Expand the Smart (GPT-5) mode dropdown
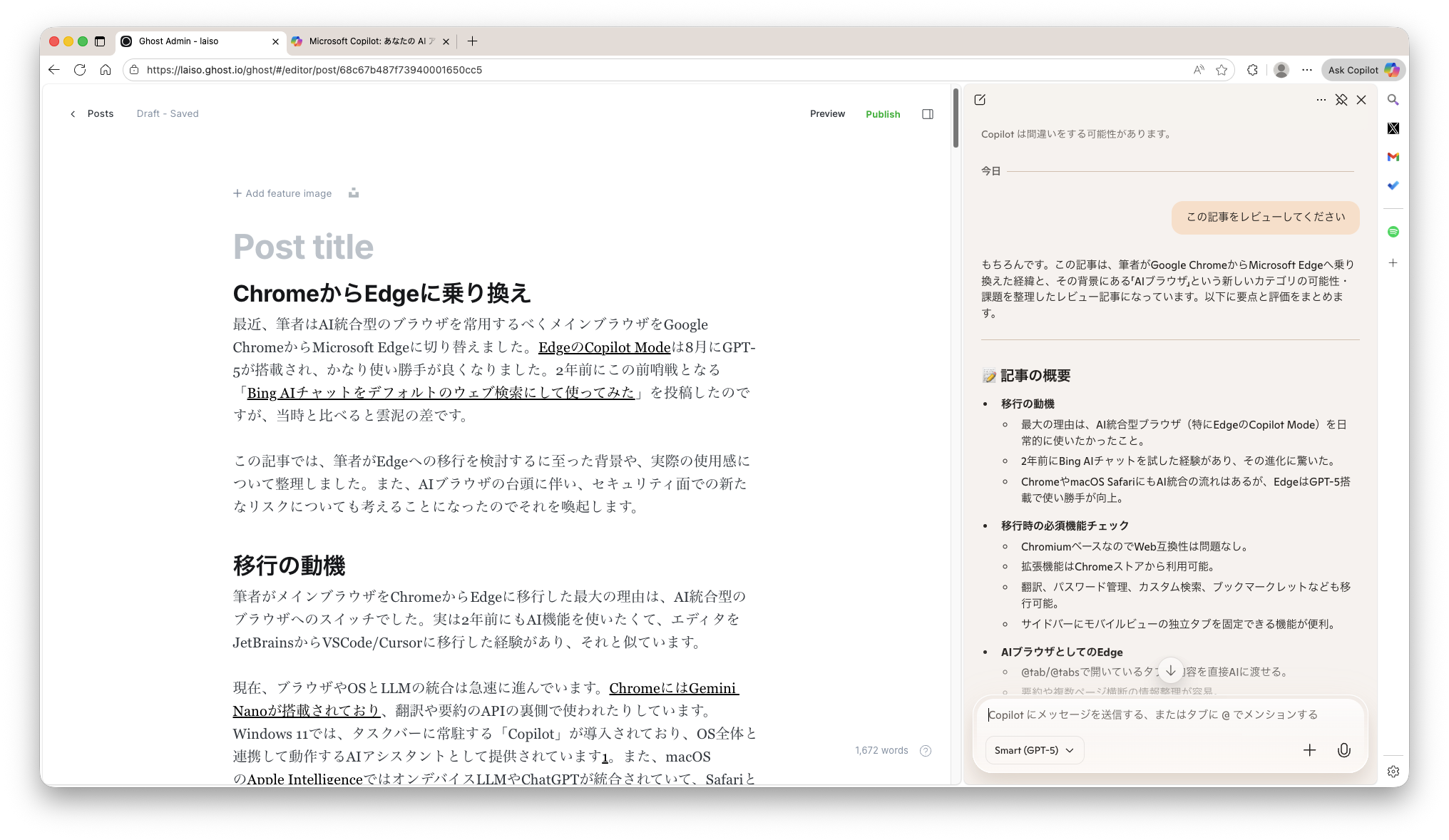Screen dimensions: 1449x840 click(x=1034, y=750)
